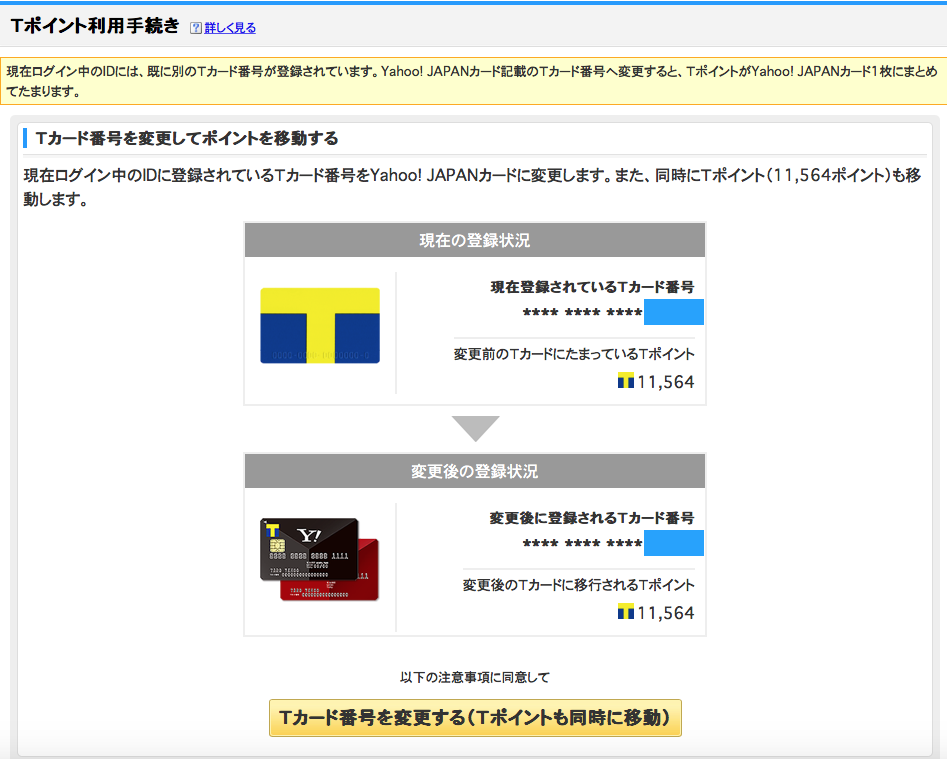The width and height of the screenshot is (947, 759).
Task: Click the gray downward arrow between panels
Action: pyautogui.click(x=475, y=428)
